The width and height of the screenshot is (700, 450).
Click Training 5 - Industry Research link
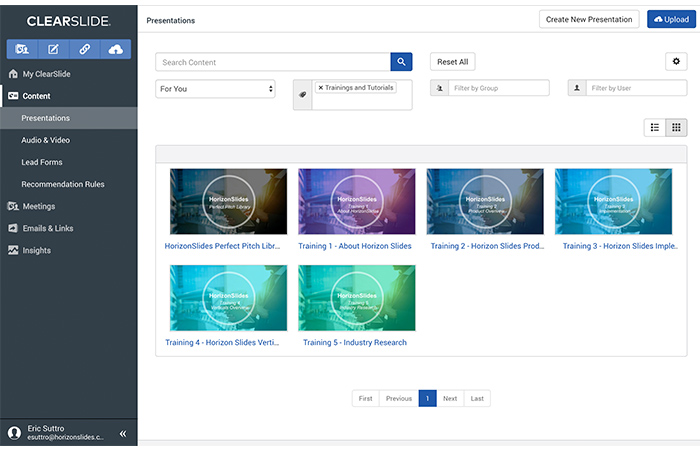355,343
